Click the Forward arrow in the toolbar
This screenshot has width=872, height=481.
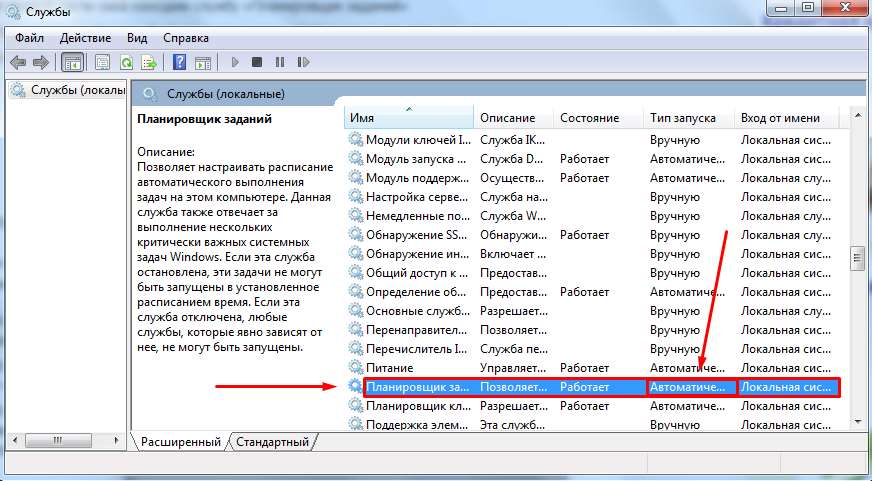click(41, 62)
